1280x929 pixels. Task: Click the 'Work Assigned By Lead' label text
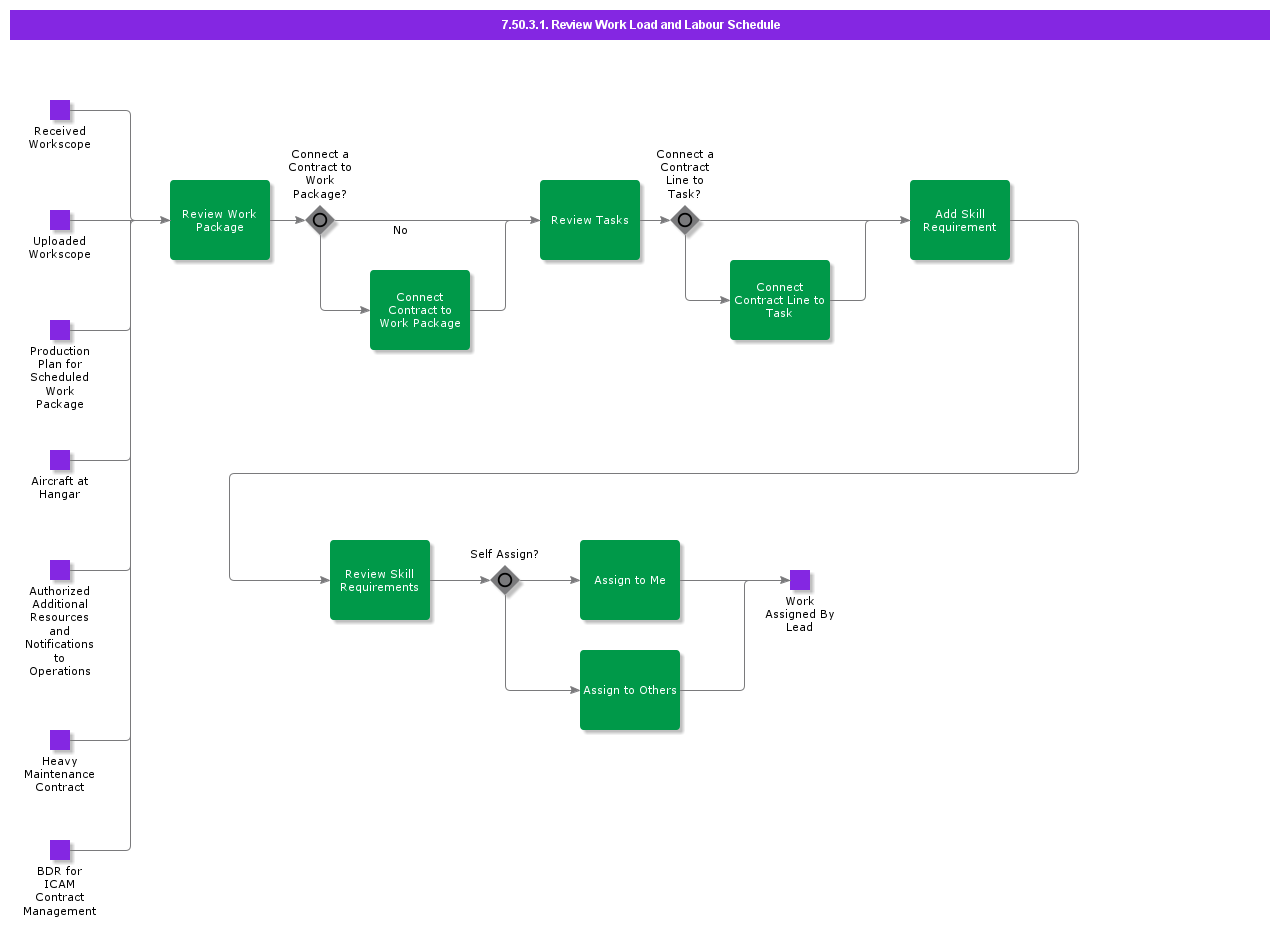click(800, 614)
